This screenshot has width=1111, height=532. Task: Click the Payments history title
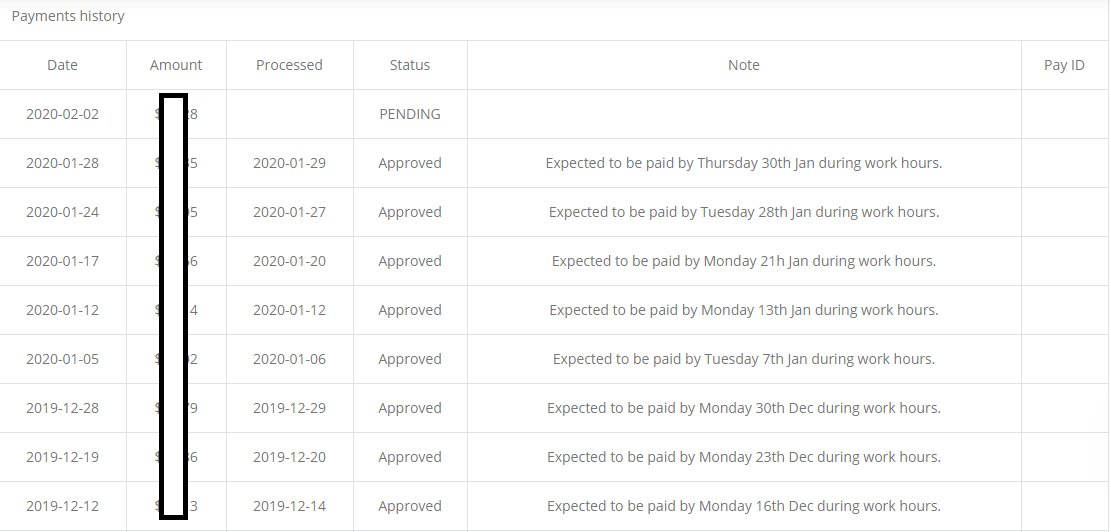pyautogui.click(x=68, y=16)
